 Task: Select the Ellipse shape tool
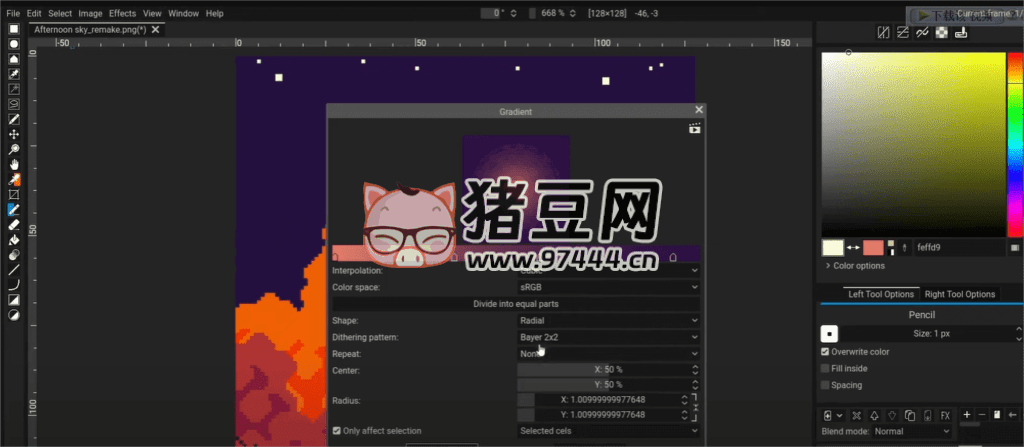pos(14,315)
